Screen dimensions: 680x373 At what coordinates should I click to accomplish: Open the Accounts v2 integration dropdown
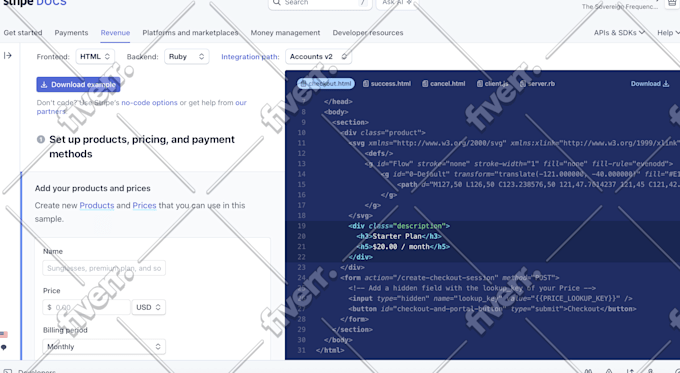318,56
